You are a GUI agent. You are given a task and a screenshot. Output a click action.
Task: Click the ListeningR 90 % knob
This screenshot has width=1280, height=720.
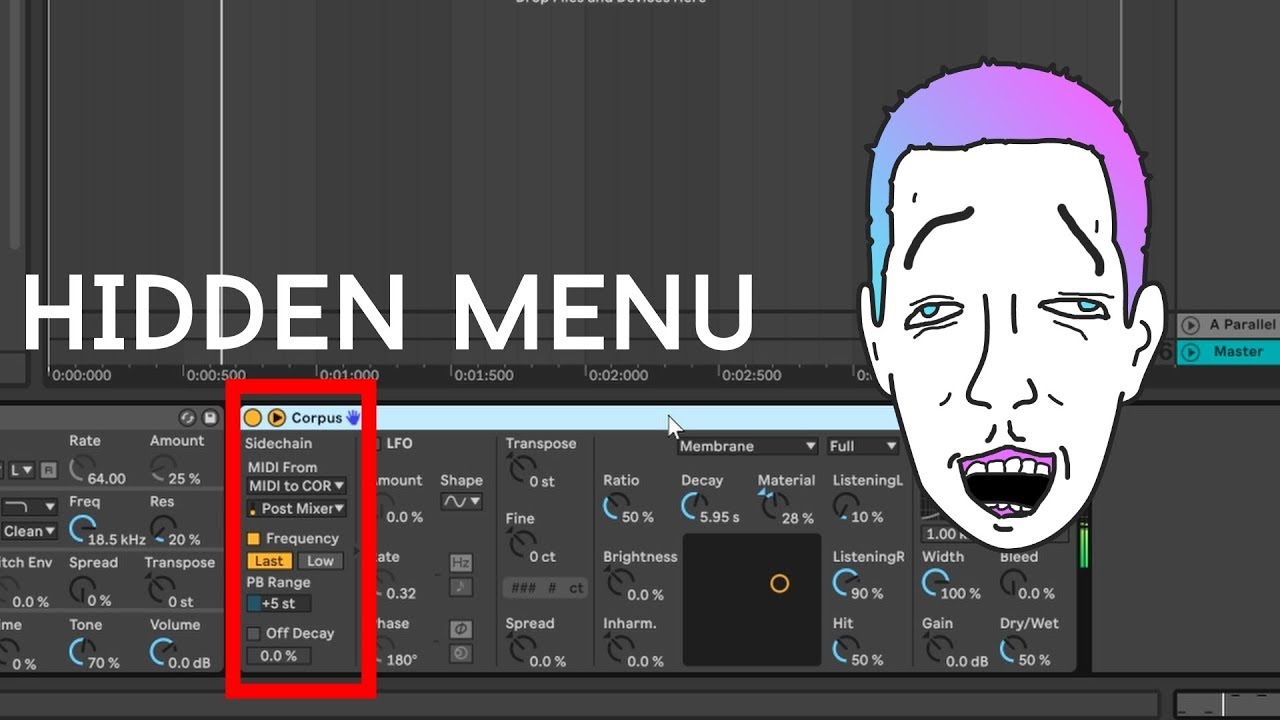pyautogui.click(x=846, y=581)
